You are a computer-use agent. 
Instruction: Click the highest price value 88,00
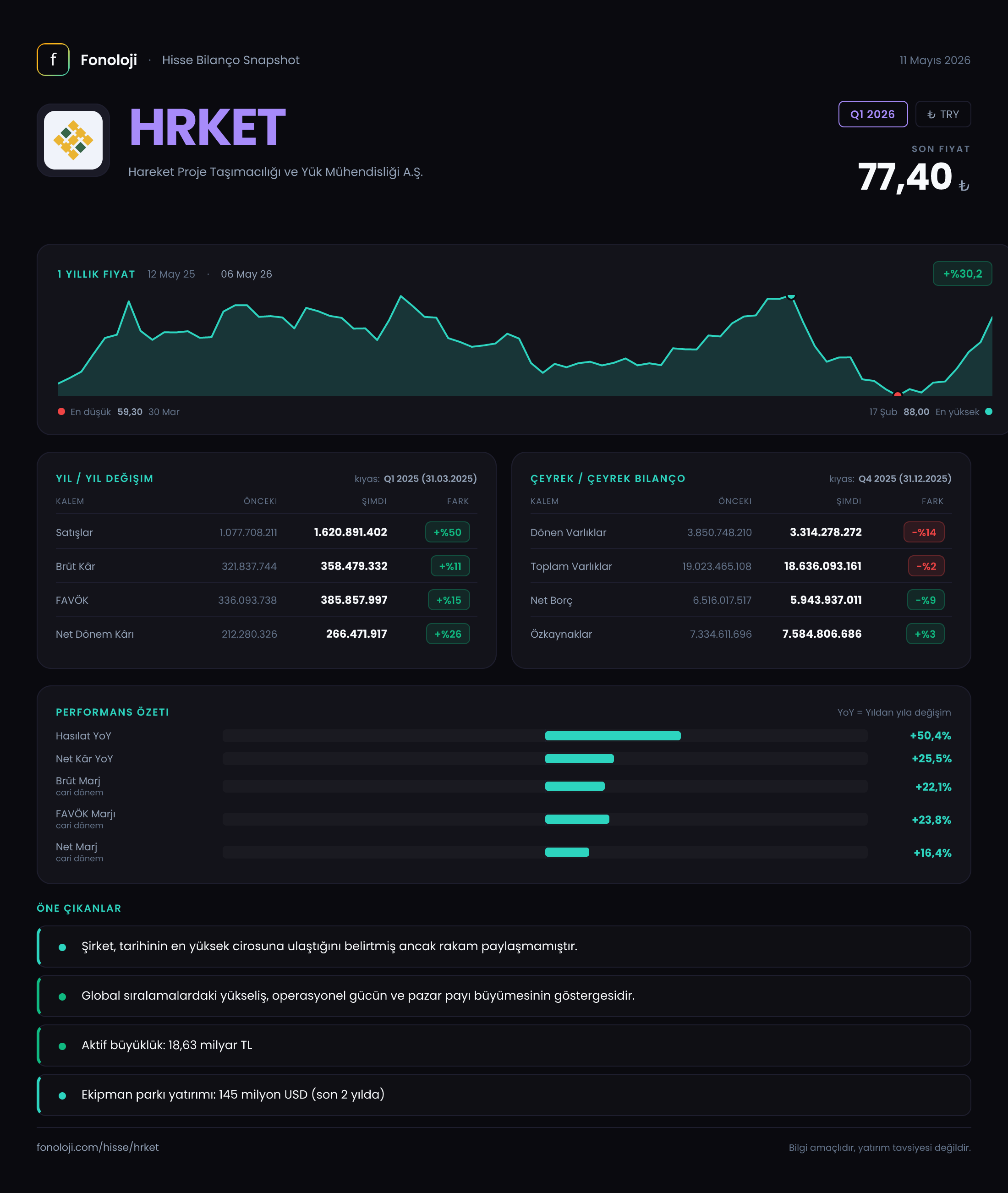tap(916, 412)
